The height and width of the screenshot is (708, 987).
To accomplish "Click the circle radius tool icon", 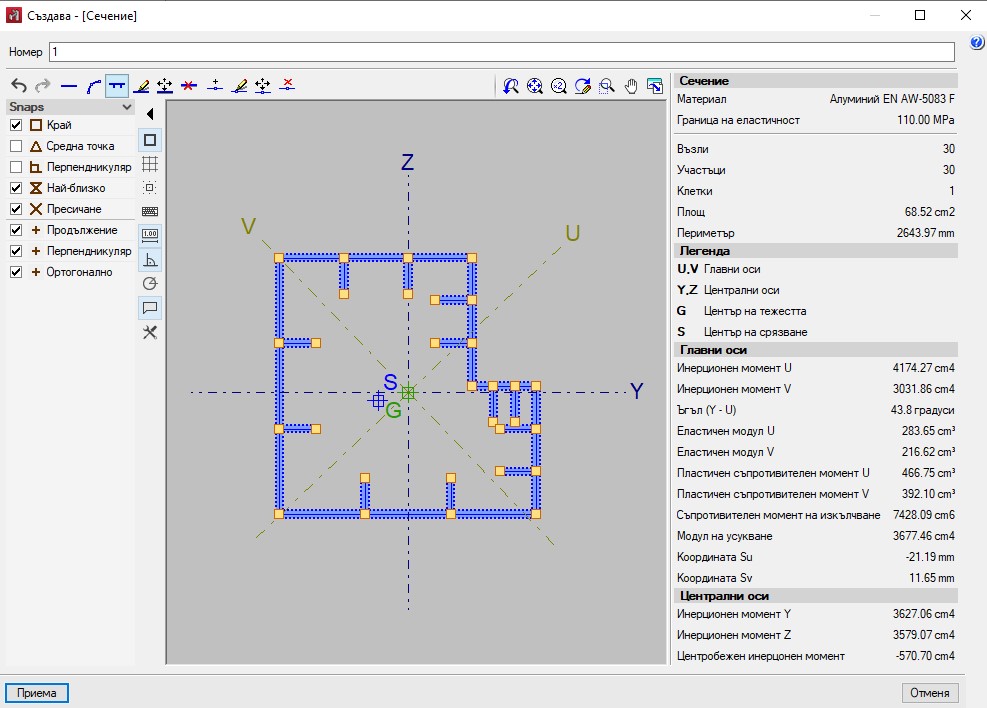I will pyautogui.click(x=150, y=283).
